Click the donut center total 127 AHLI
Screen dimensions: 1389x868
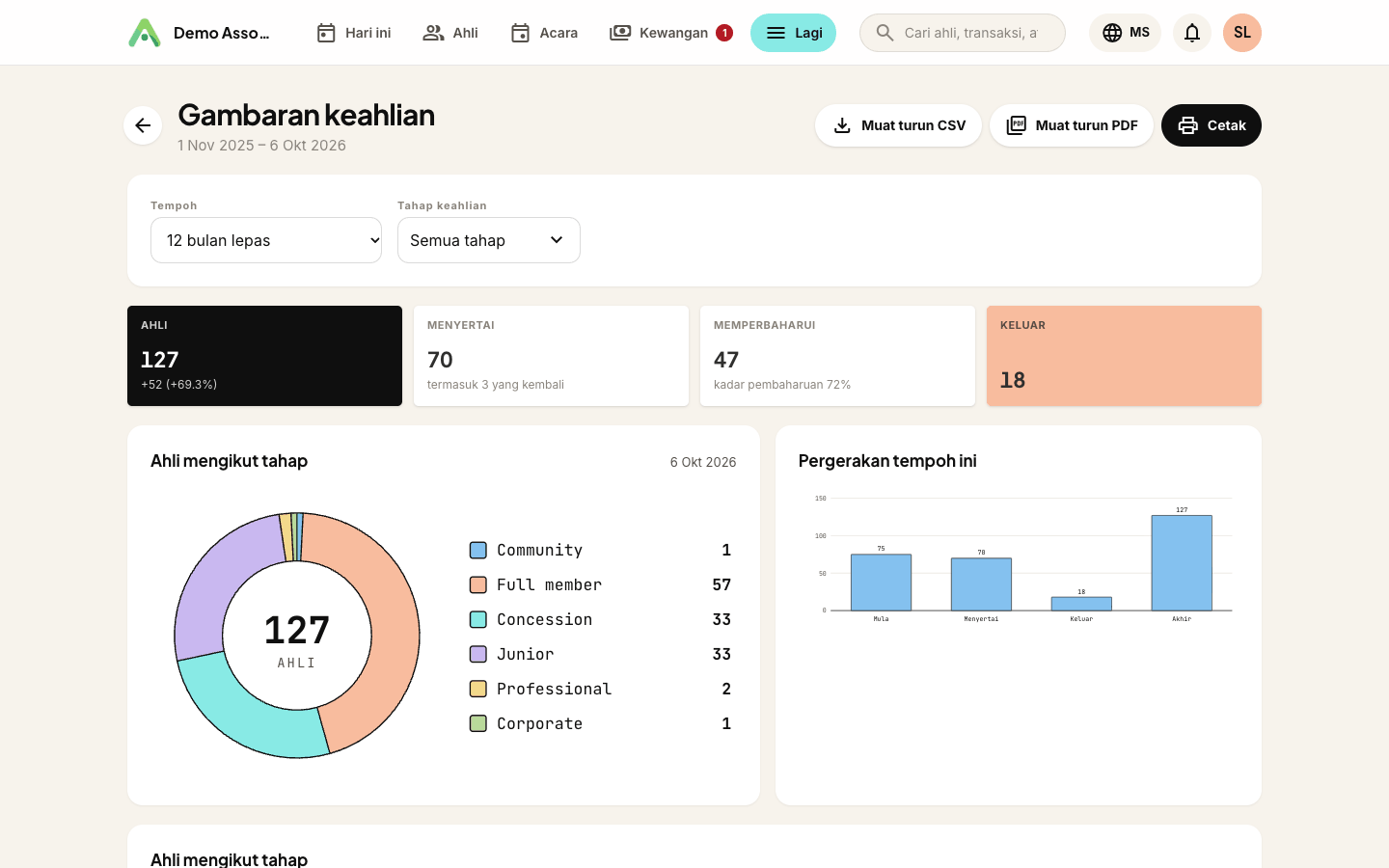[x=297, y=639]
